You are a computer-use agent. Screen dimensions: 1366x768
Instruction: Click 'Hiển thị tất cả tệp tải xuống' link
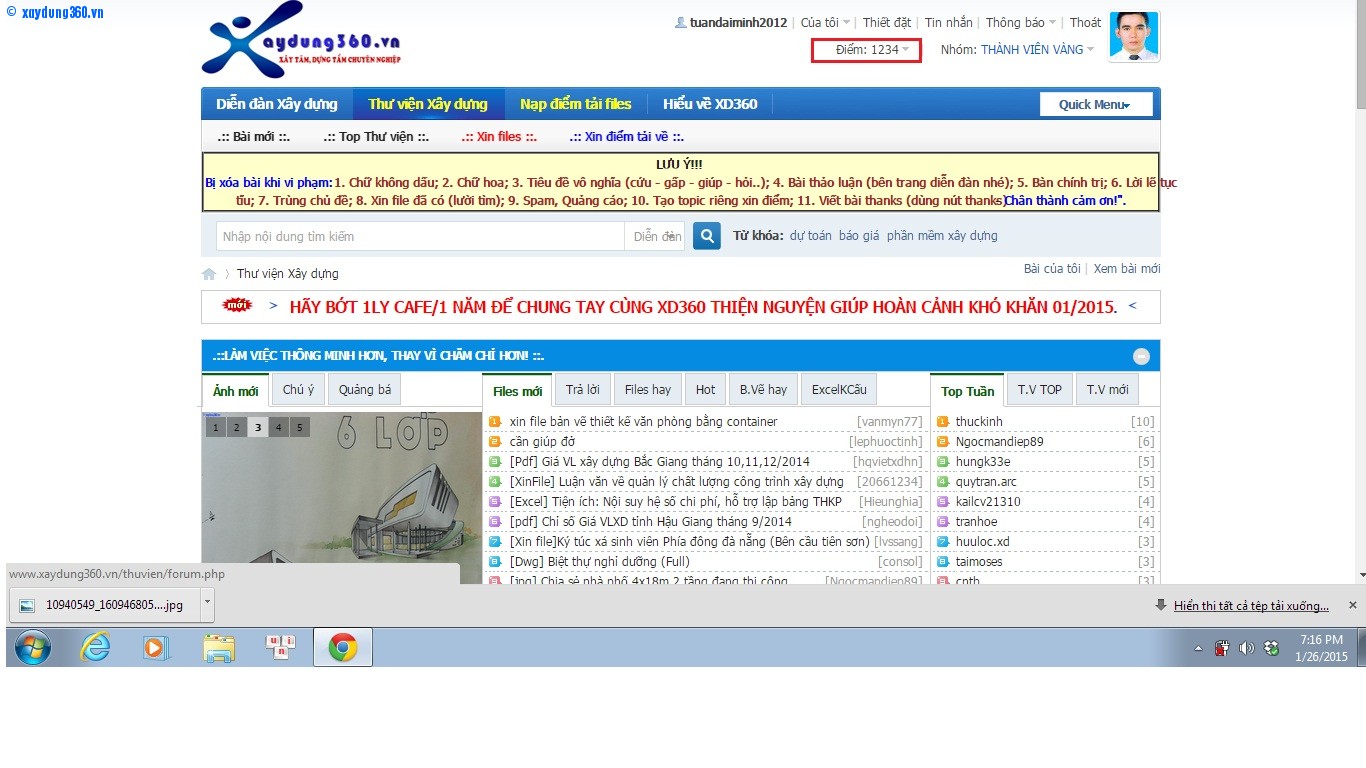pos(1251,606)
